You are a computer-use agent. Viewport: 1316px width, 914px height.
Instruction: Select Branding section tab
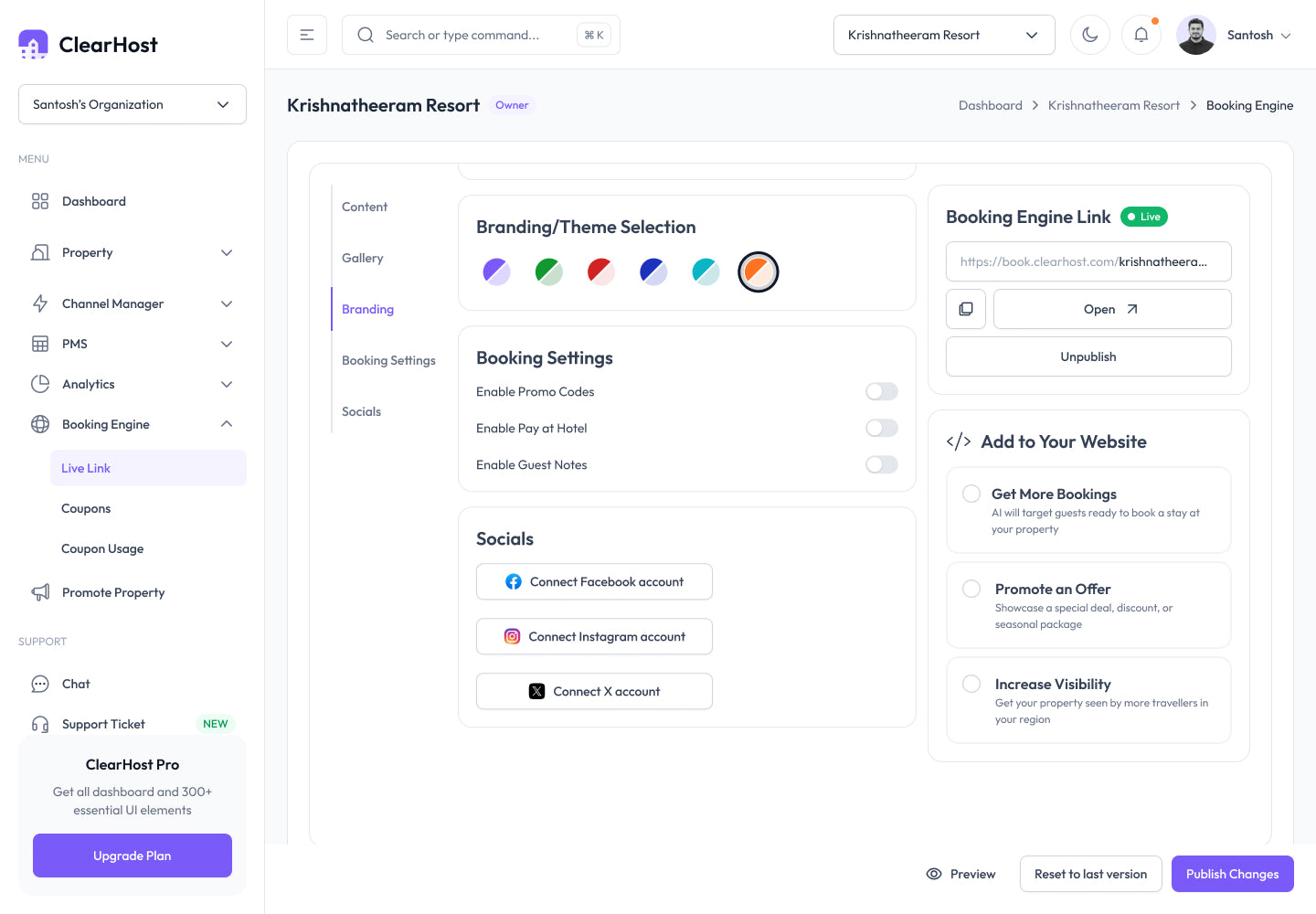tap(367, 309)
